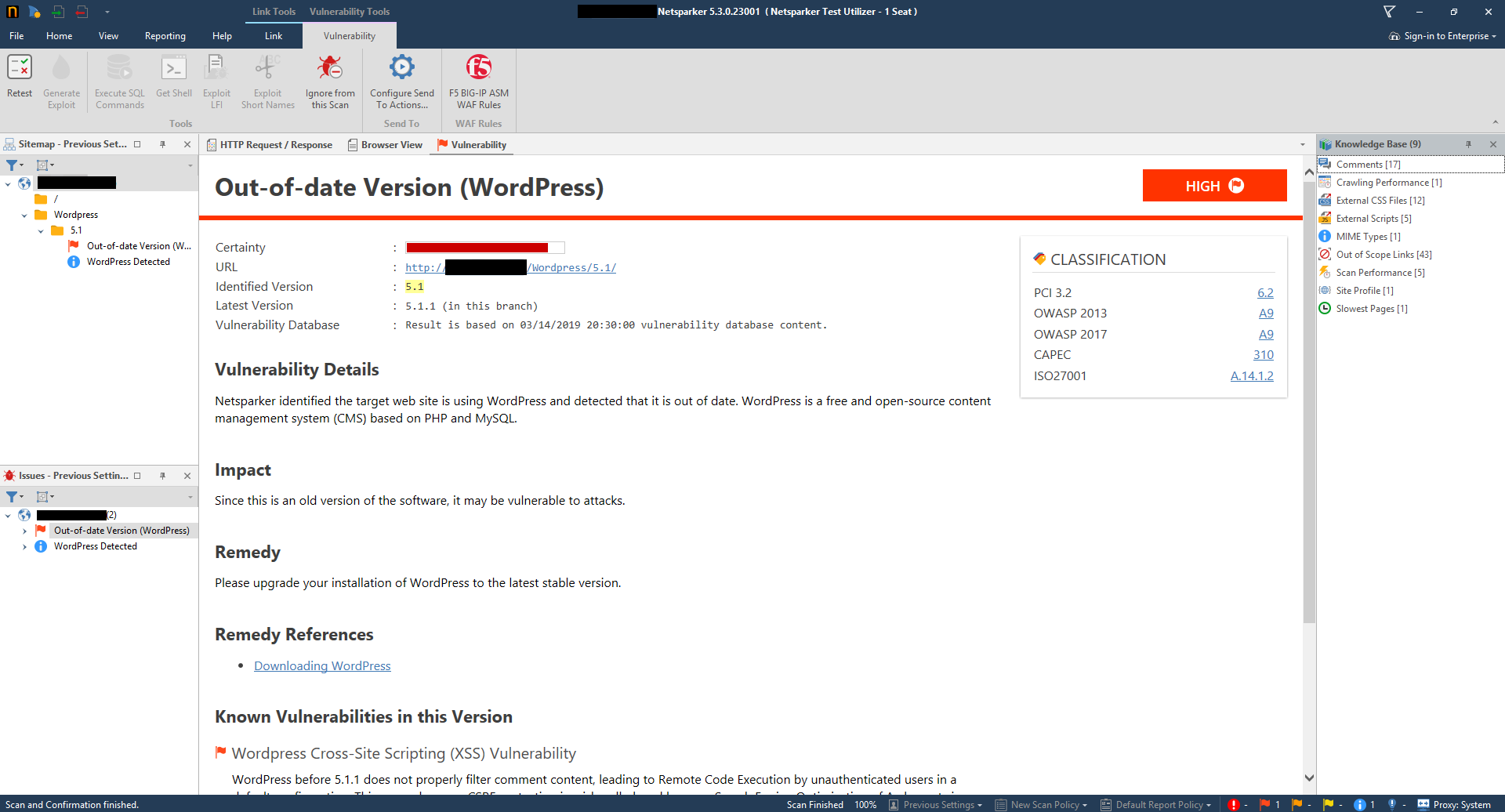Open the Home ribbon tab
This screenshot has height=812, width=1505.
point(59,35)
